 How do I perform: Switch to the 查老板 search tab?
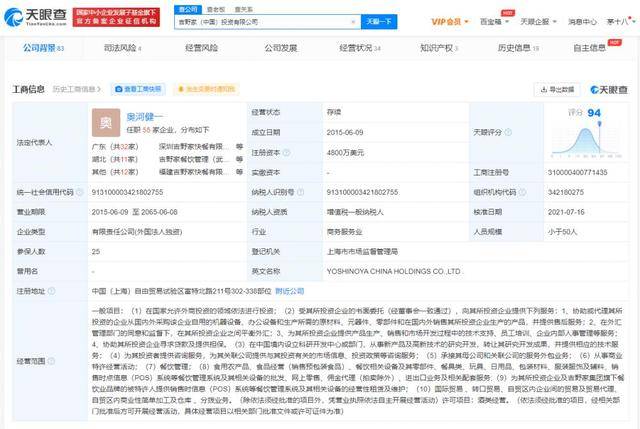(216, 9)
